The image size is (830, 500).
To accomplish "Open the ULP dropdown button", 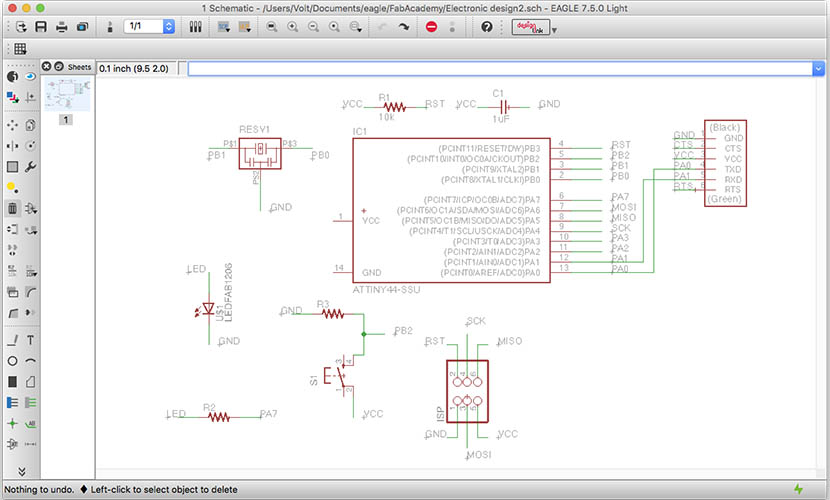I will coord(245,26).
